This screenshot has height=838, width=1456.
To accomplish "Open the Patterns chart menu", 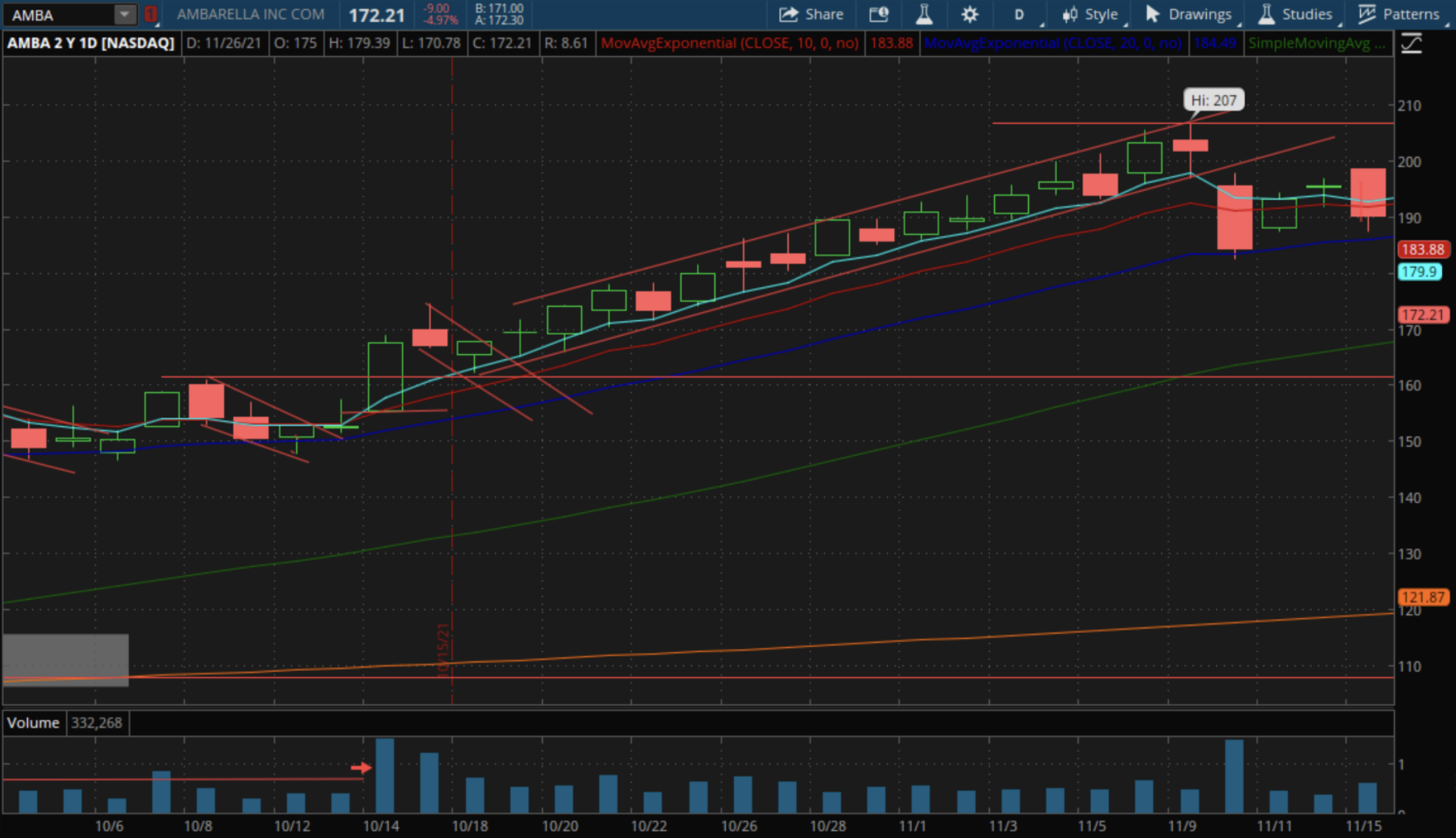I will [1399, 14].
